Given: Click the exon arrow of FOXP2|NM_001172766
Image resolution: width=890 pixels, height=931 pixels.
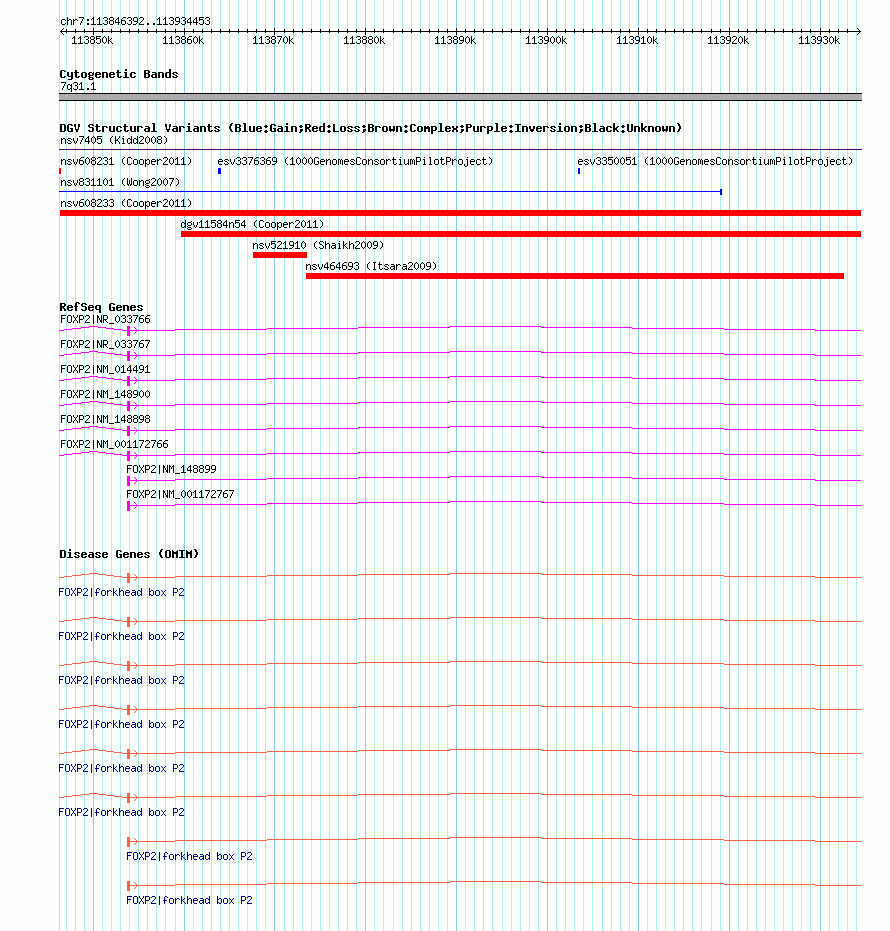Looking at the screenshot, I should point(132,455).
